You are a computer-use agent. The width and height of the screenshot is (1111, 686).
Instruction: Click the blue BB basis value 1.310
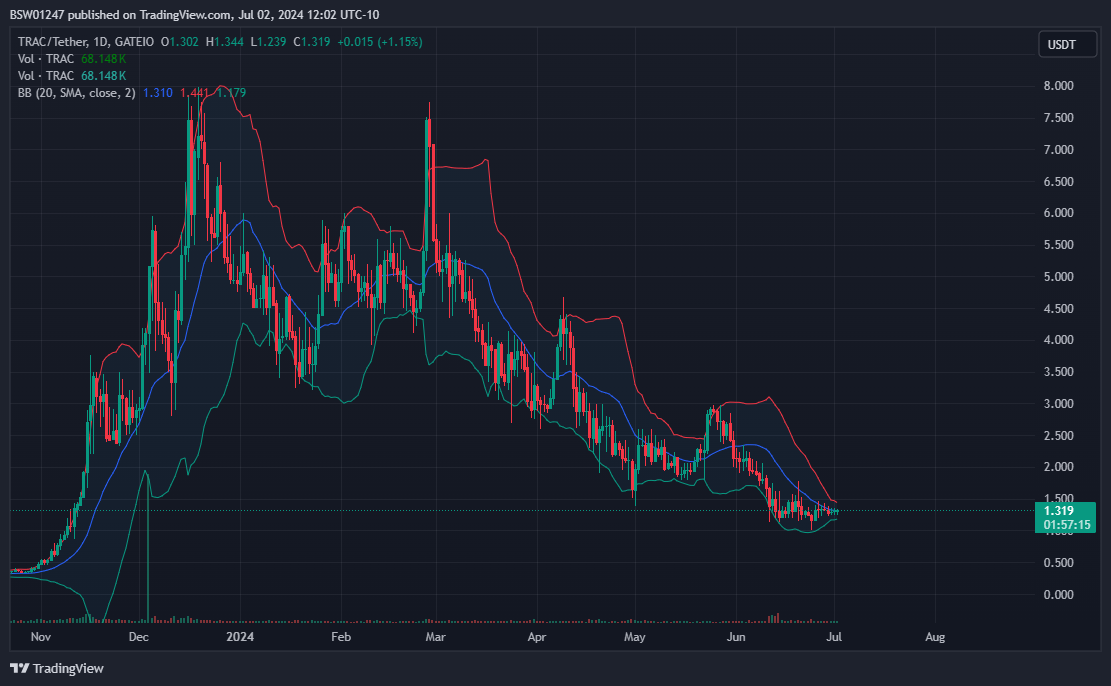(x=157, y=93)
